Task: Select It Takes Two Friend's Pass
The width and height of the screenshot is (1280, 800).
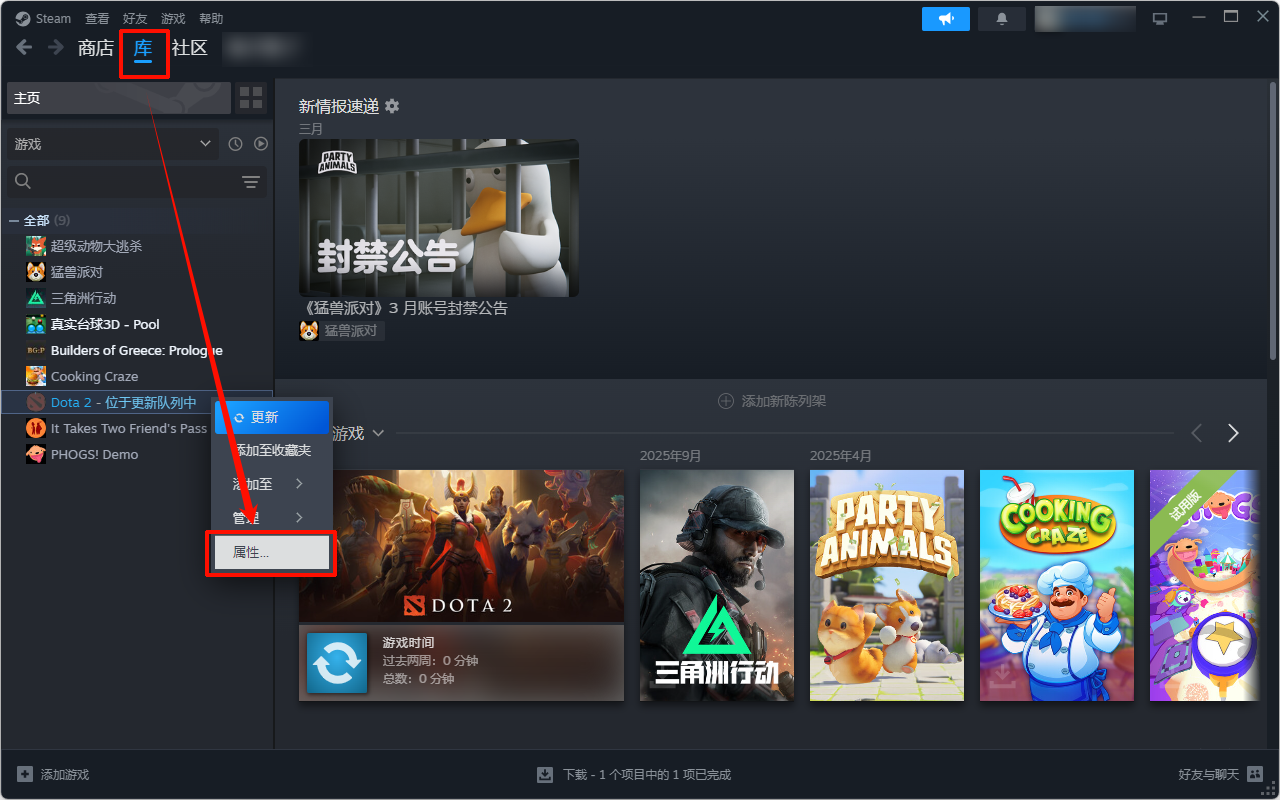Action: pyautogui.click(x=129, y=428)
